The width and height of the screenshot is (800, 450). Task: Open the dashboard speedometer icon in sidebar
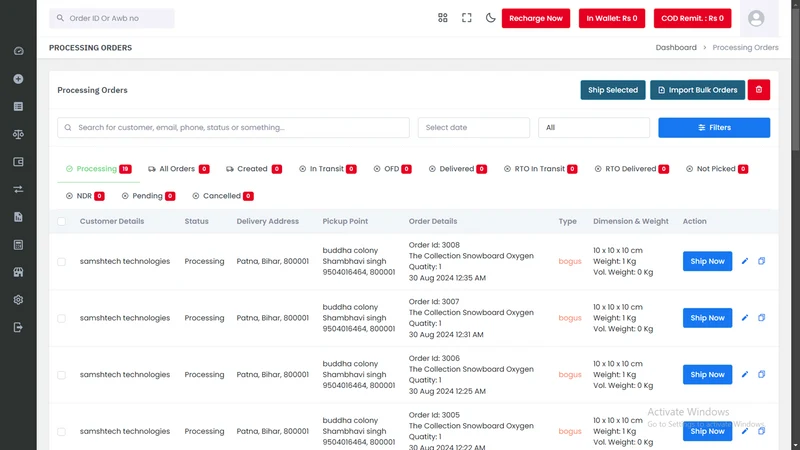pos(18,51)
